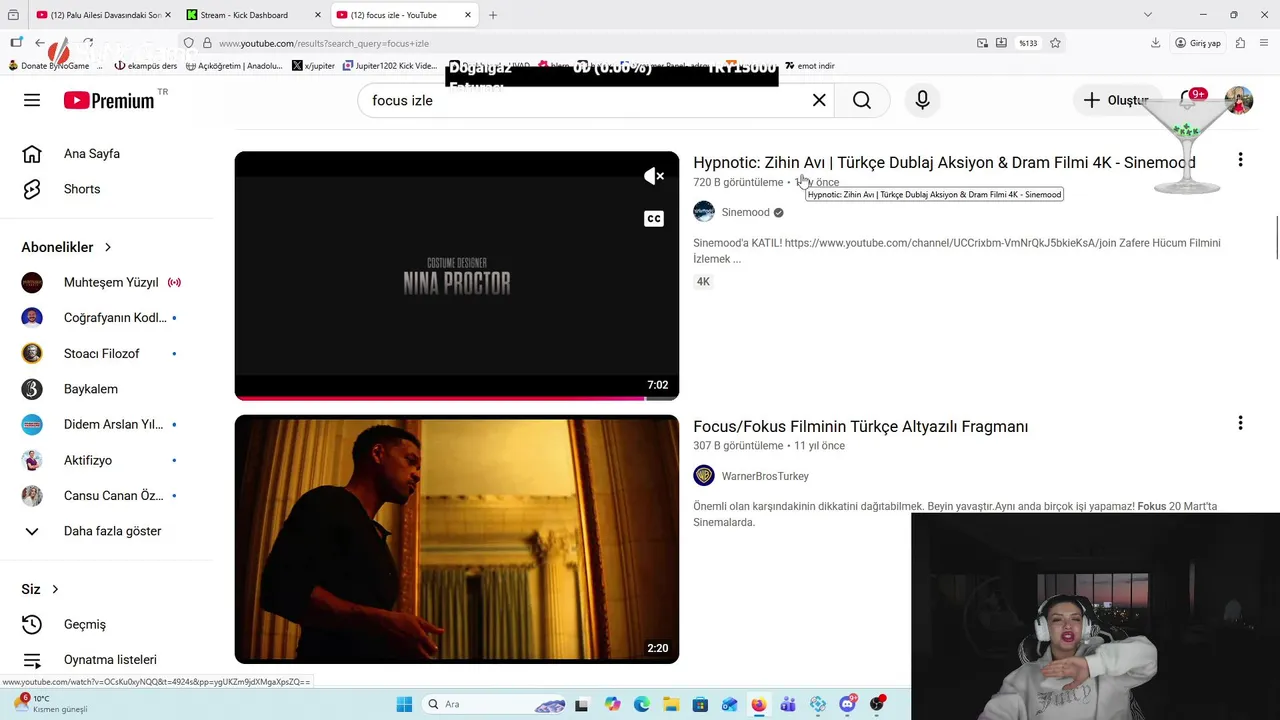The image size is (1280, 720).
Task: Open the Focus/Fokus trailer thumbnail
Action: pyautogui.click(x=457, y=539)
